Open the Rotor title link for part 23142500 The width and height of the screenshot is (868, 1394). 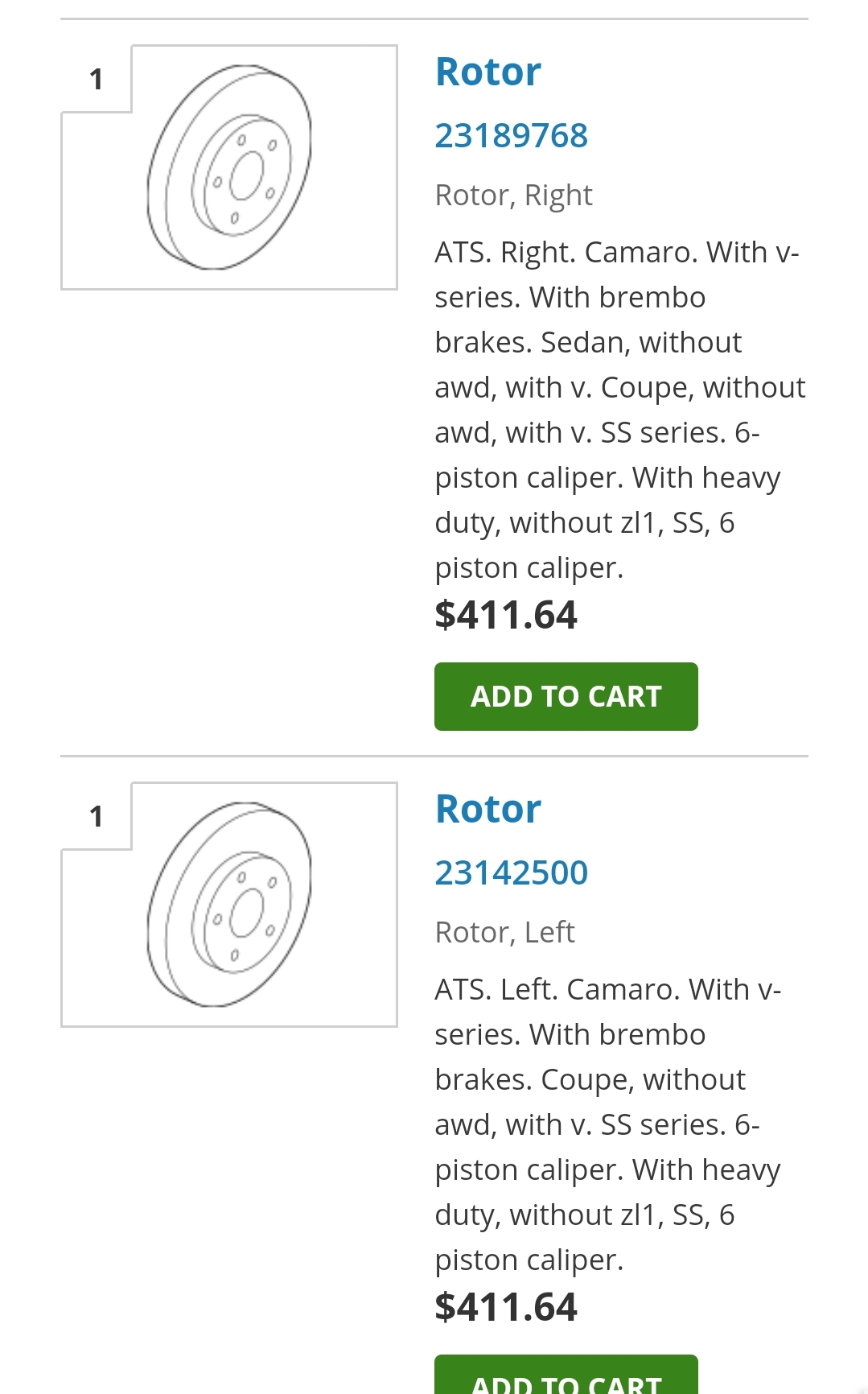coord(487,809)
